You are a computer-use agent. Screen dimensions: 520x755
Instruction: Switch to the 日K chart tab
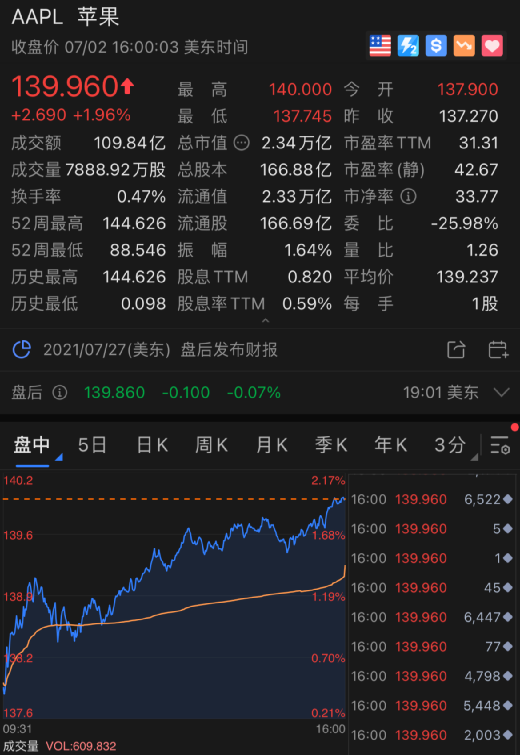tap(152, 444)
